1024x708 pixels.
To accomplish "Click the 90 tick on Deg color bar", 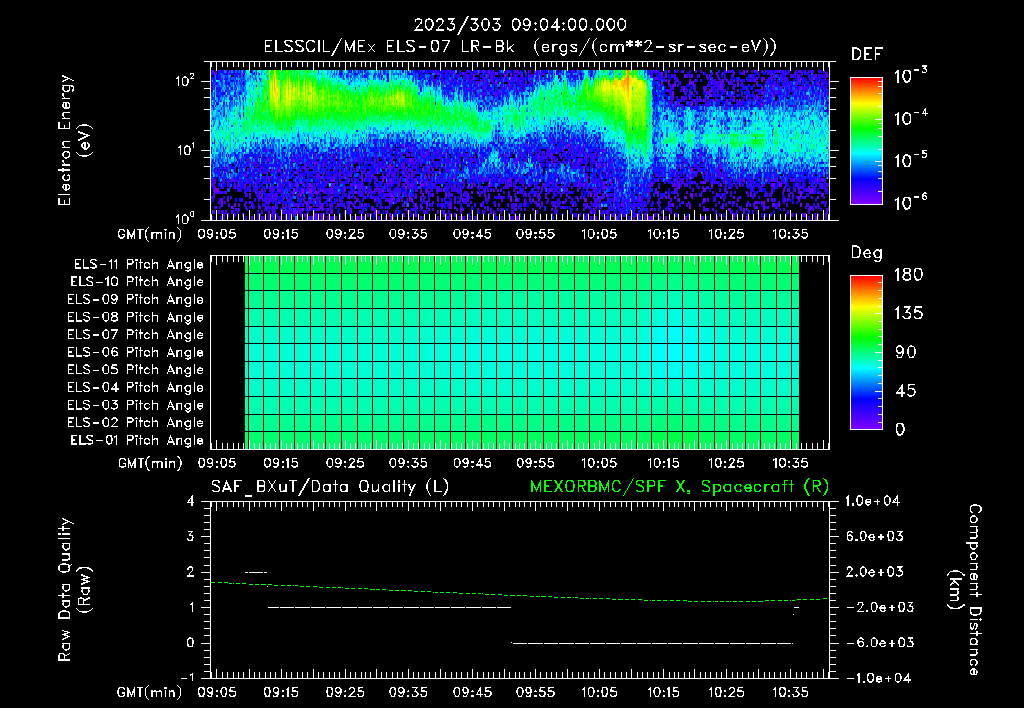I will point(906,353).
